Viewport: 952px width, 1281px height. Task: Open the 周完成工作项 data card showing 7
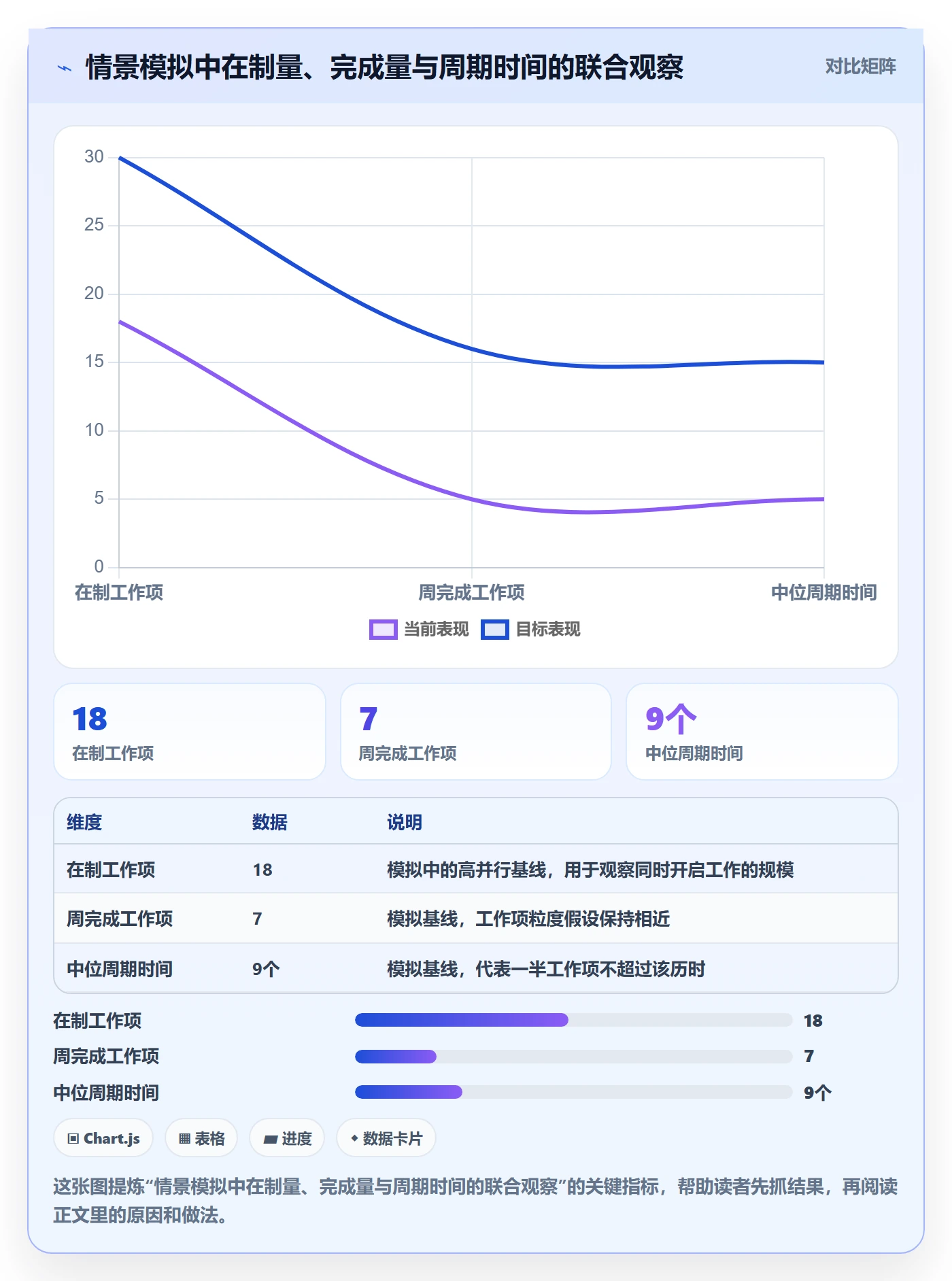pos(476,732)
